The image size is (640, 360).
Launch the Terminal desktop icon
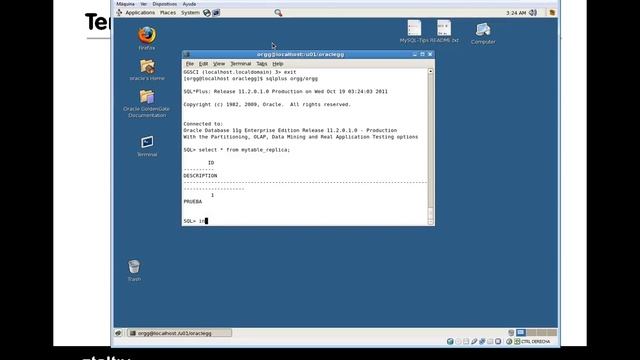(x=147, y=142)
